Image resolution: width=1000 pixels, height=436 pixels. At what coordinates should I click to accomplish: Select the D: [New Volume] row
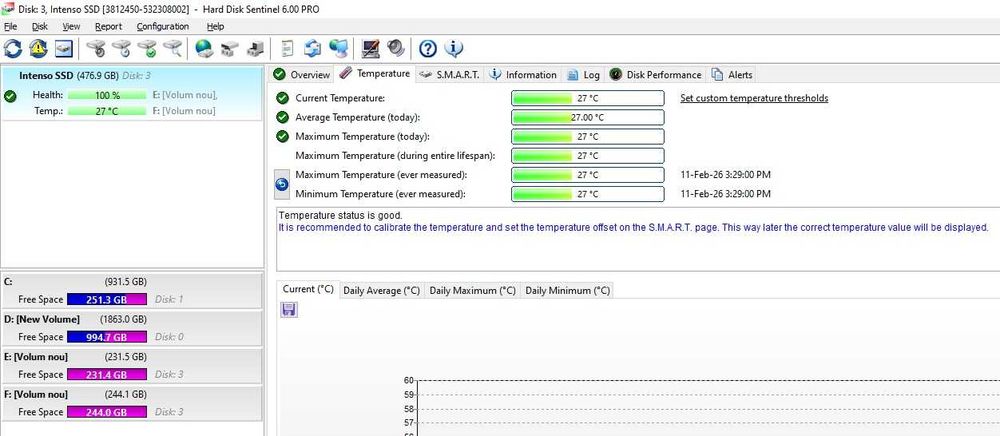click(131, 329)
